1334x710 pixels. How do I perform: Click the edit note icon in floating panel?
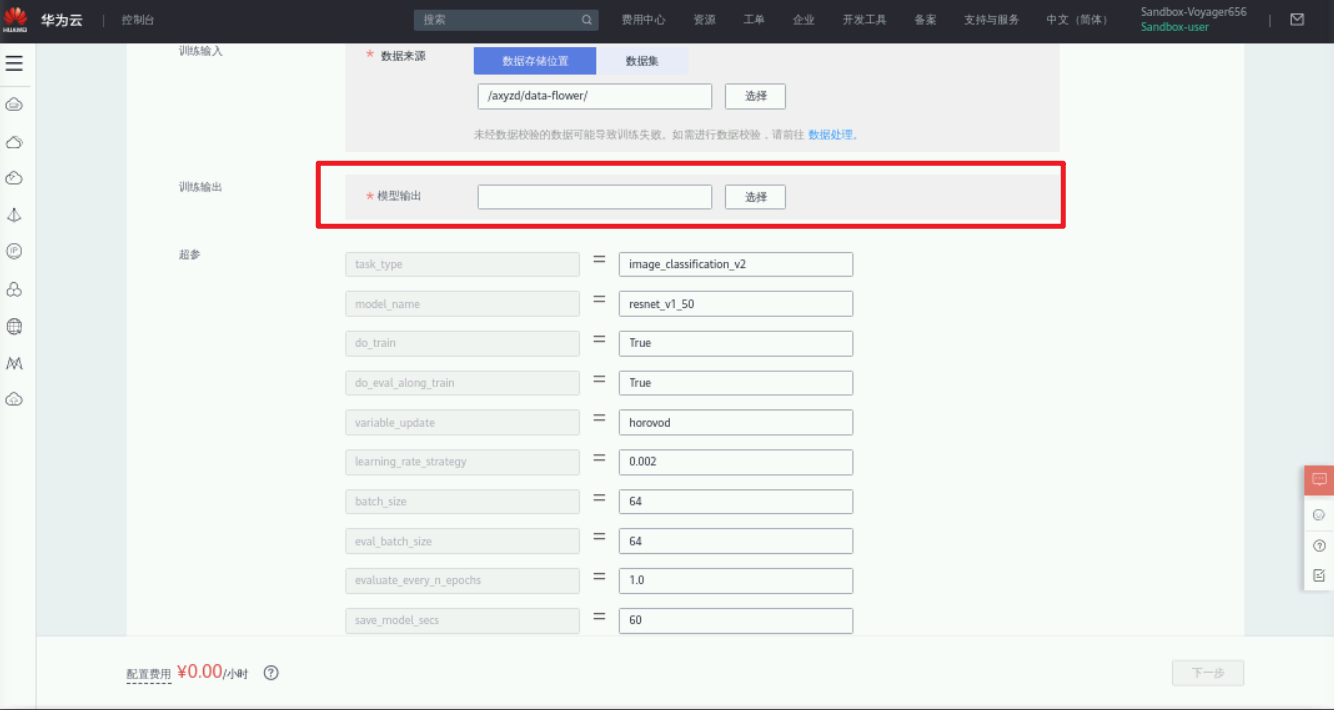(x=1319, y=575)
